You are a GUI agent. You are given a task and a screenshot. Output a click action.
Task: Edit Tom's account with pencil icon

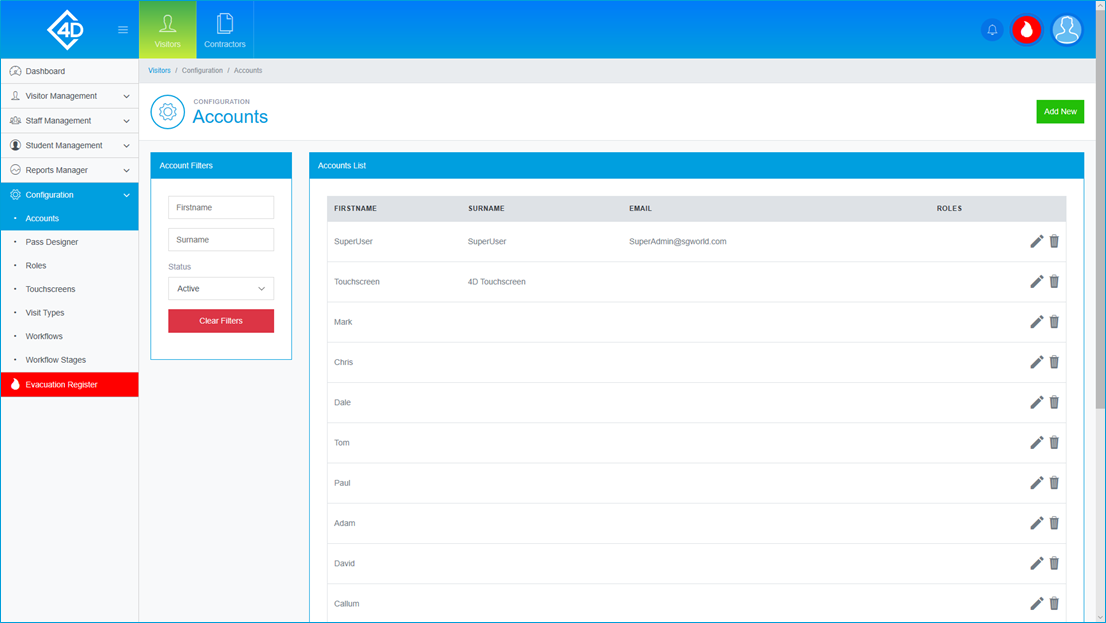pyautogui.click(x=1036, y=442)
